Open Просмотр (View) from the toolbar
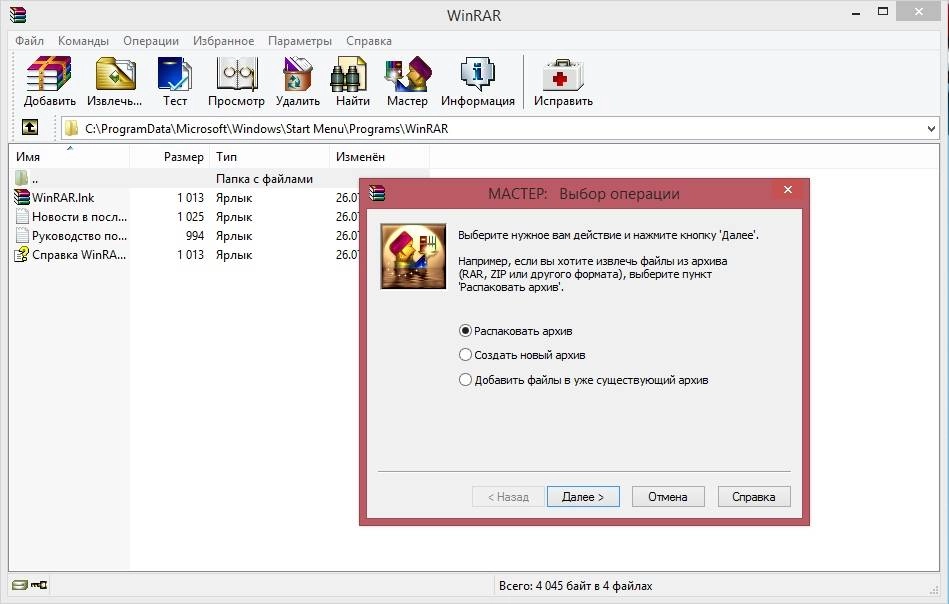The image size is (949, 604). [x=237, y=74]
